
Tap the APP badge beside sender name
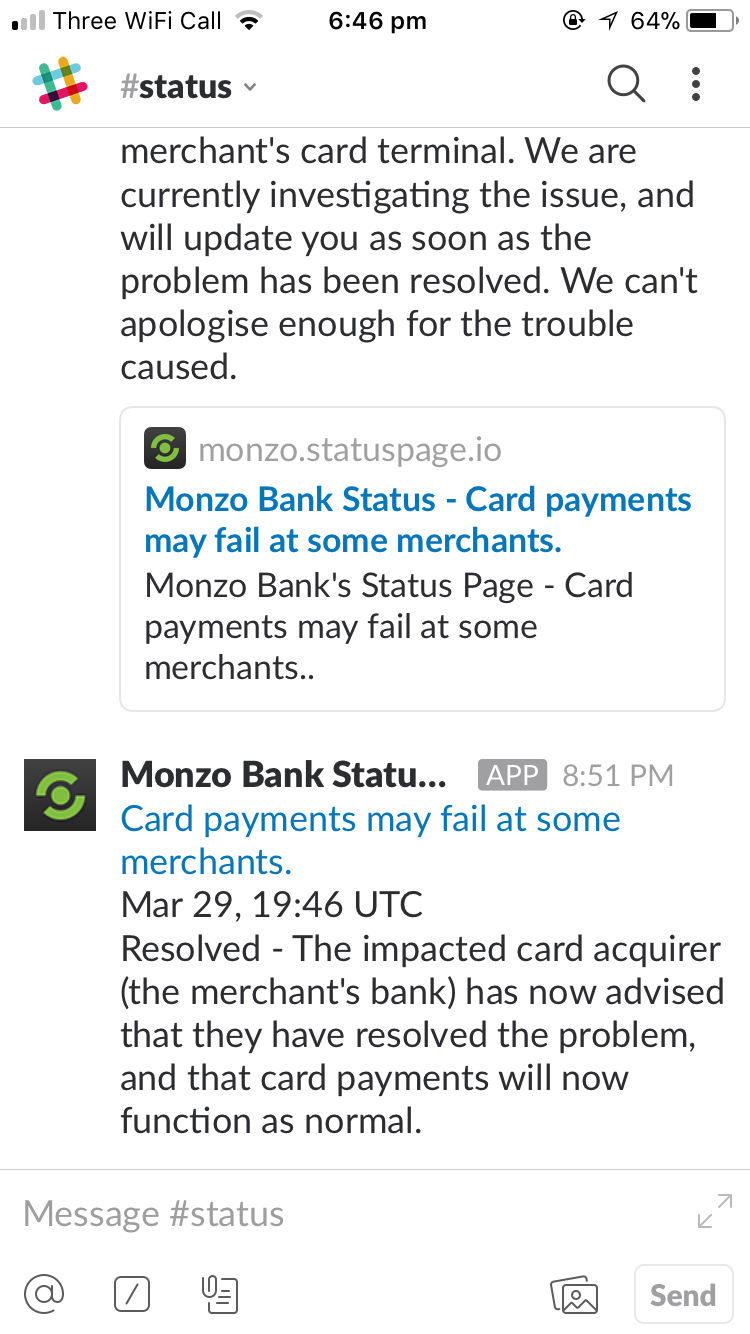[512, 775]
